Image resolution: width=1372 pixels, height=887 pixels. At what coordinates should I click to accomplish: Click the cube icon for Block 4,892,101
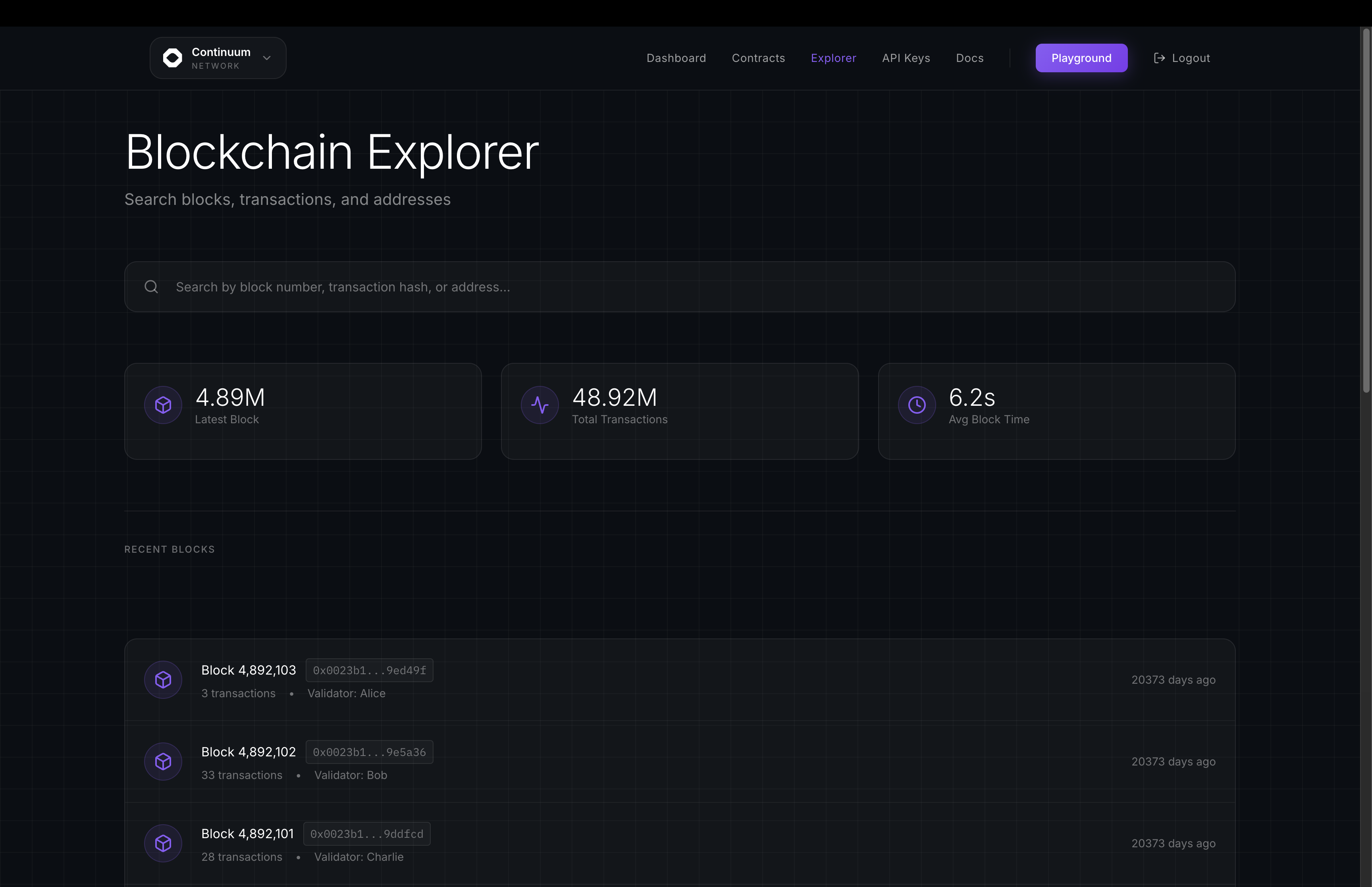click(x=163, y=843)
